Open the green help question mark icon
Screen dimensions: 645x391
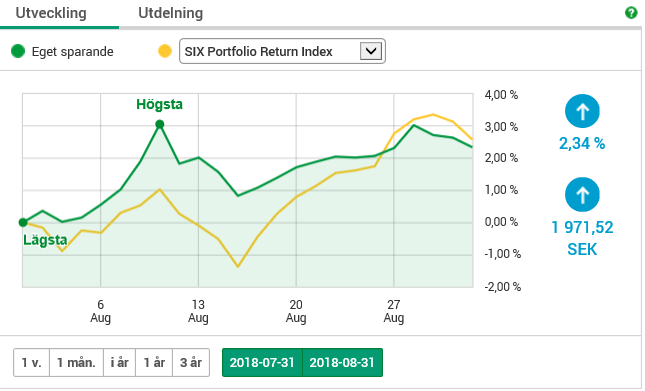click(631, 13)
